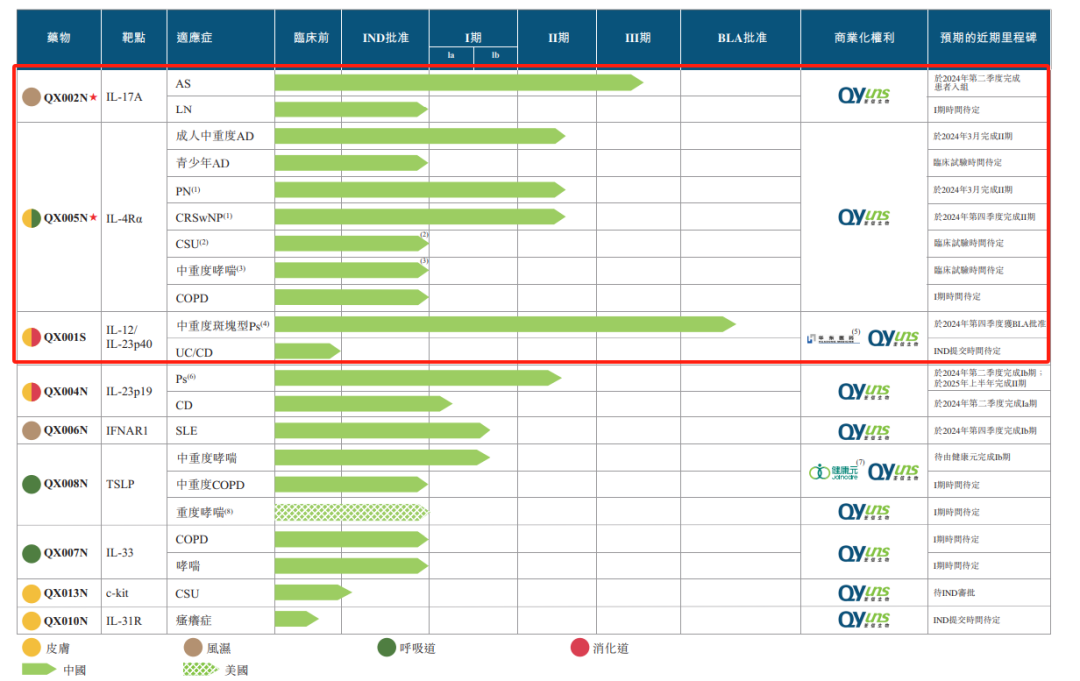Click the Huadong Medicine logo in QX001S row
1080x681 pixels.
tap(833, 339)
